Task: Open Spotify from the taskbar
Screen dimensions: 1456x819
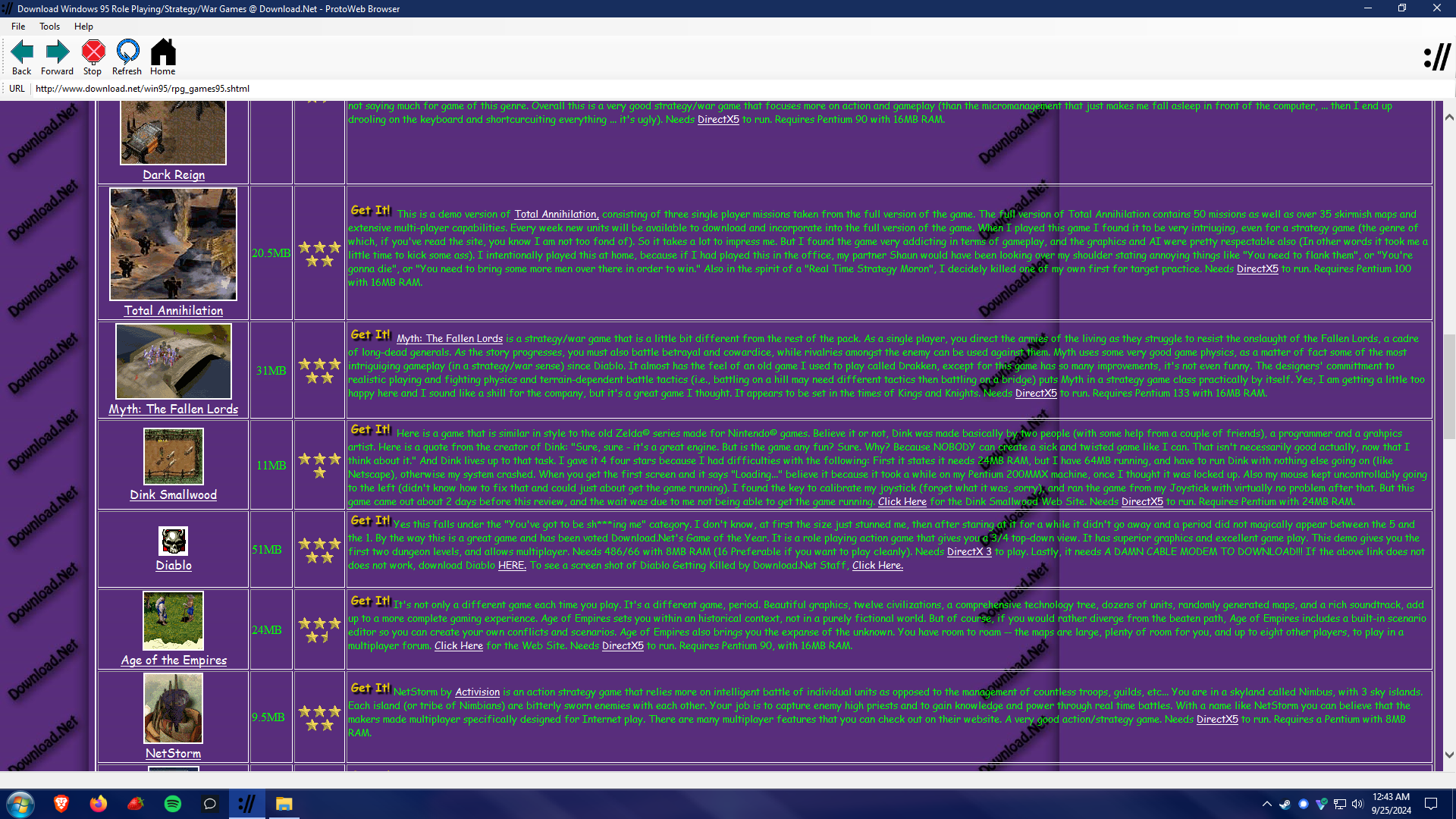Action: [173, 804]
